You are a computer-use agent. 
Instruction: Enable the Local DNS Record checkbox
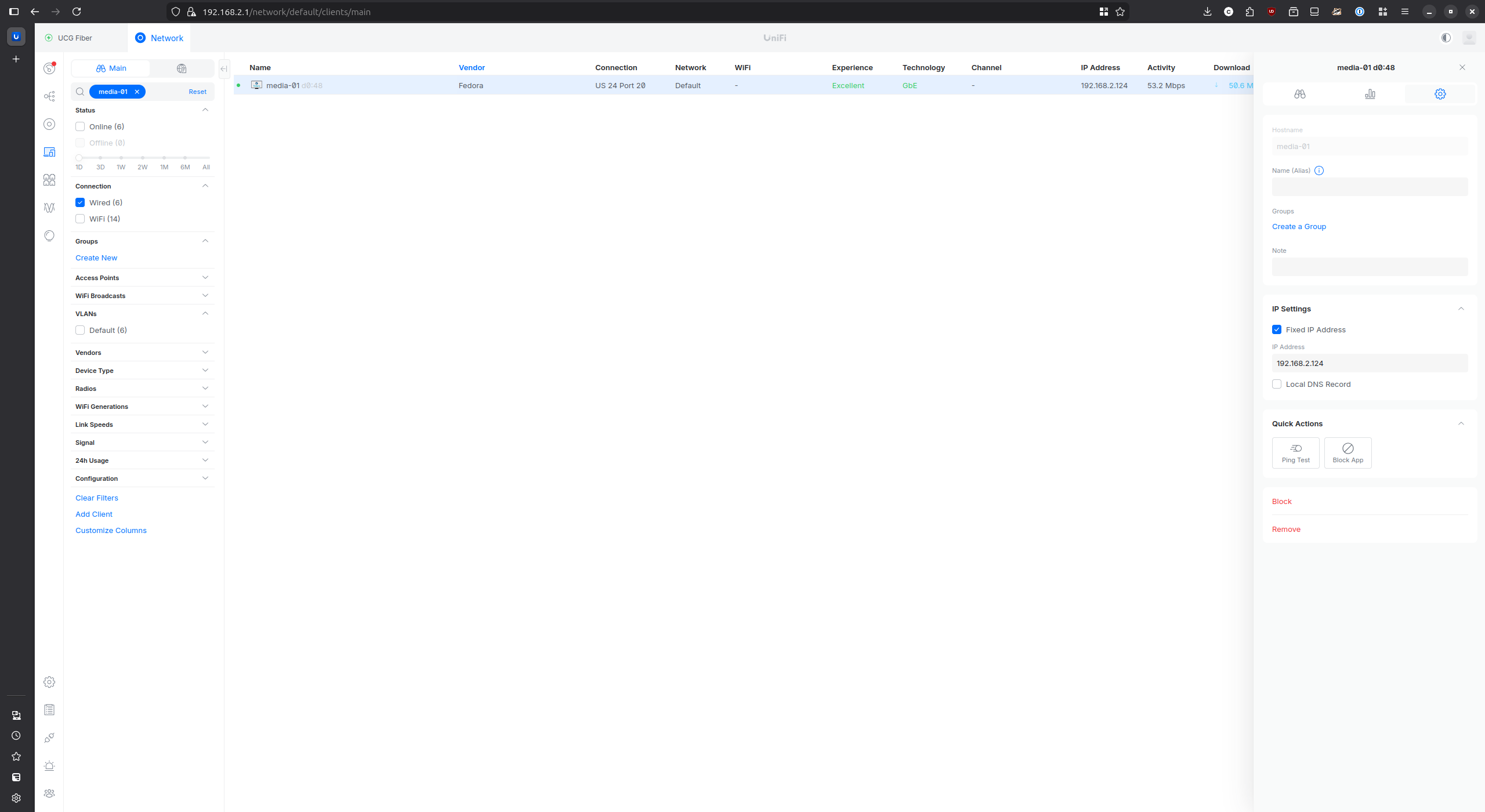click(x=1277, y=383)
